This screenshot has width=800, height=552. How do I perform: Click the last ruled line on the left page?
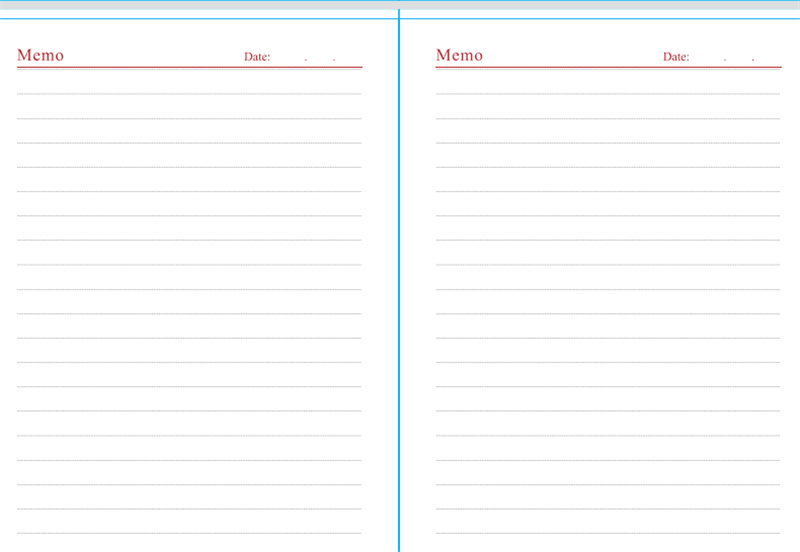click(189, 533)
